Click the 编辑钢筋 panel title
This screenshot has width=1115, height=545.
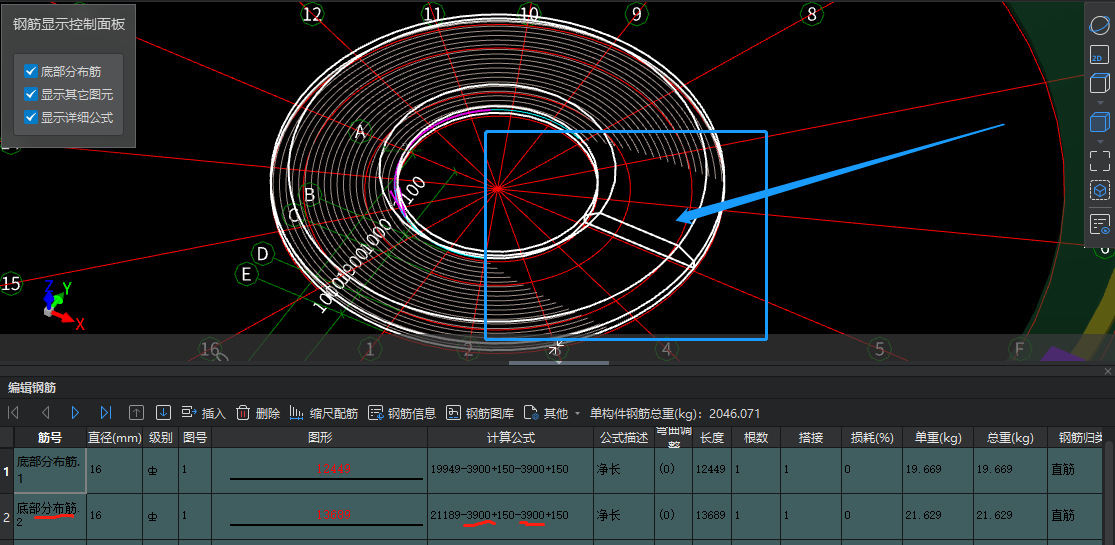tap(32, 388)
